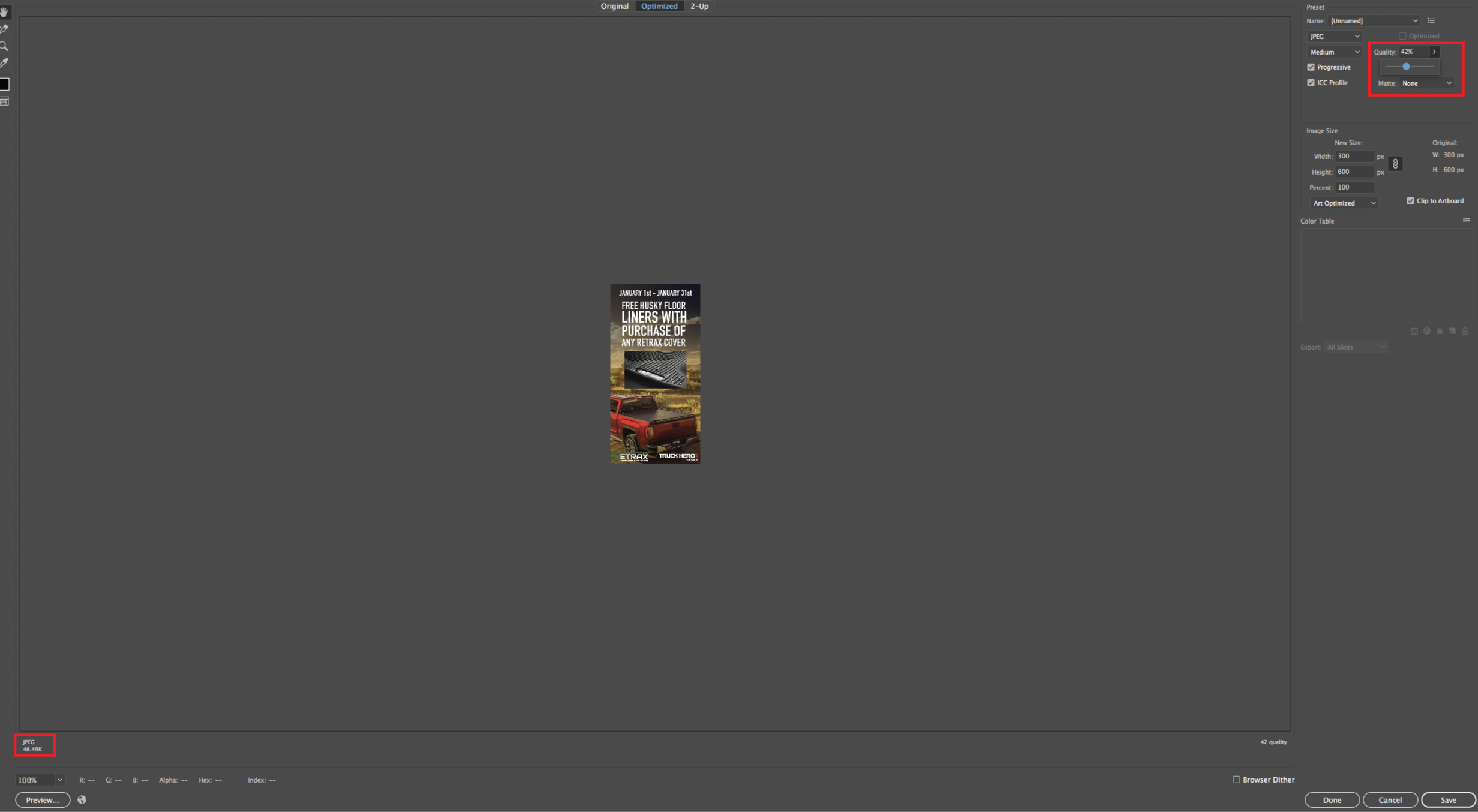The image size is (1478, 812).
Task: Click the Save button
Action: coord(1449,800)
